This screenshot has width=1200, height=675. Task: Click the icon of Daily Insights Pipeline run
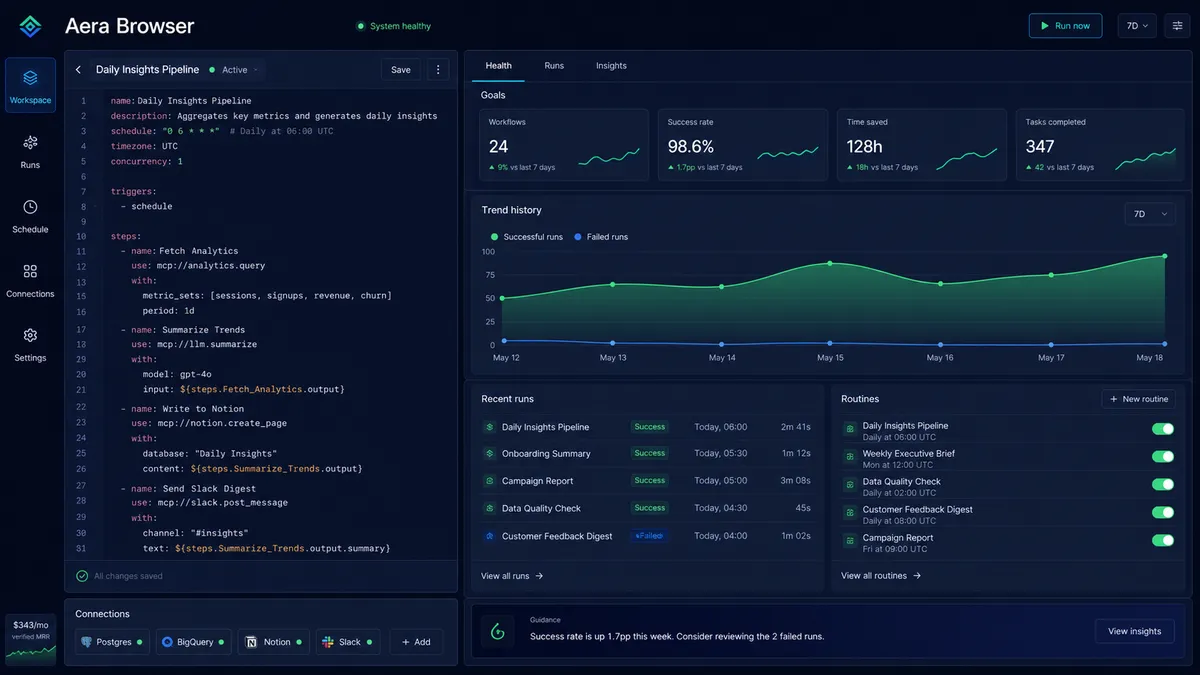point(490,427)
